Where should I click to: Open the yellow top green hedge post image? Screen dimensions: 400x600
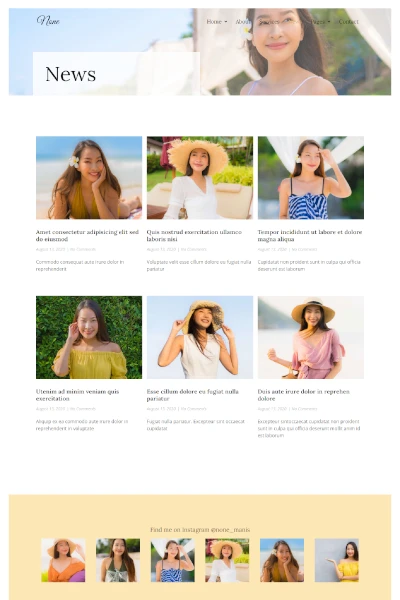tap(89, 337)
